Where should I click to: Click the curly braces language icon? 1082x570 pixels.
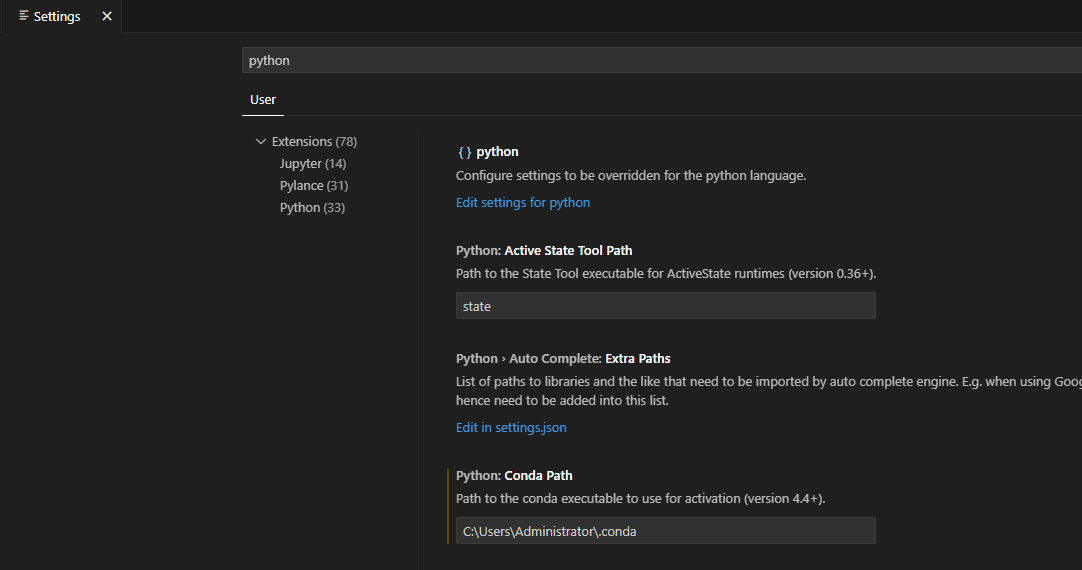pyautogui.click(x=464, y=152)
